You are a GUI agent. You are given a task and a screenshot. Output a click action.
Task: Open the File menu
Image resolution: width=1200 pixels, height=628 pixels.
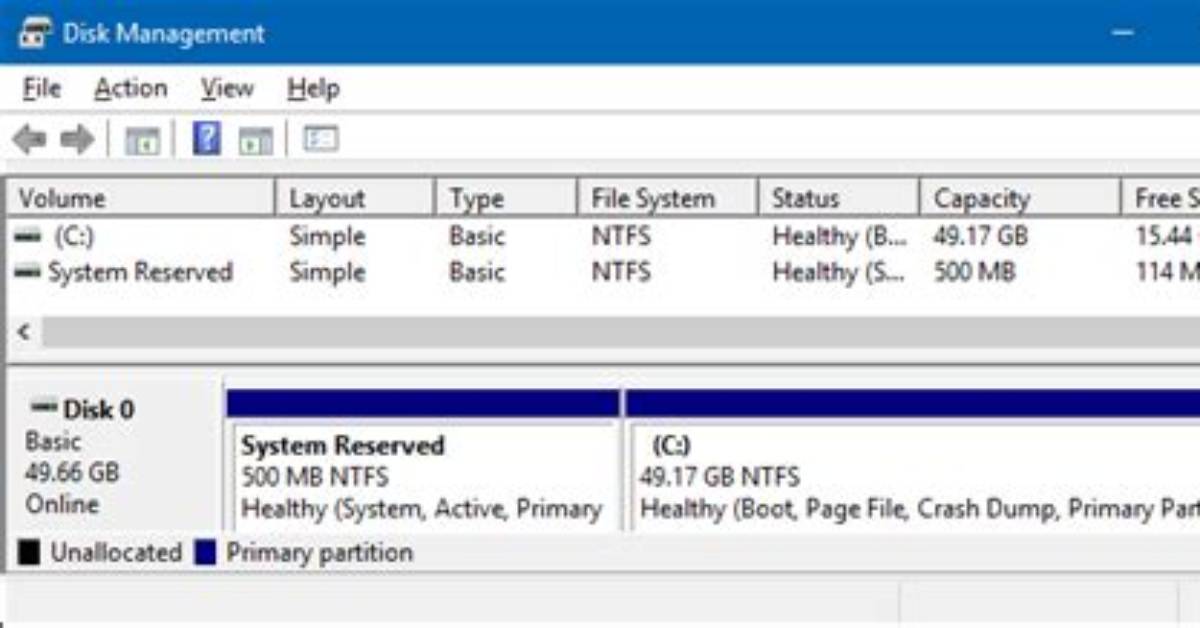(42, 89)
